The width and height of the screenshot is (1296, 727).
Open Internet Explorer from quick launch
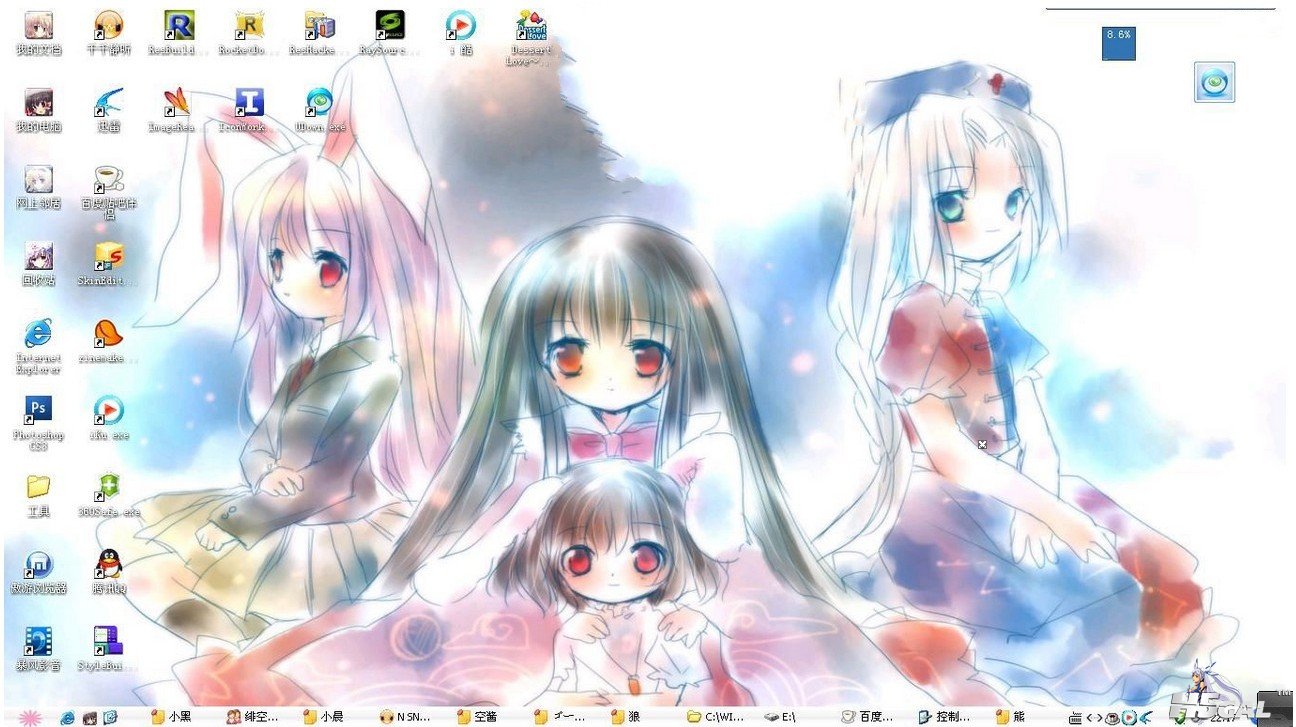pyautogui.click(x=68, y=717)
